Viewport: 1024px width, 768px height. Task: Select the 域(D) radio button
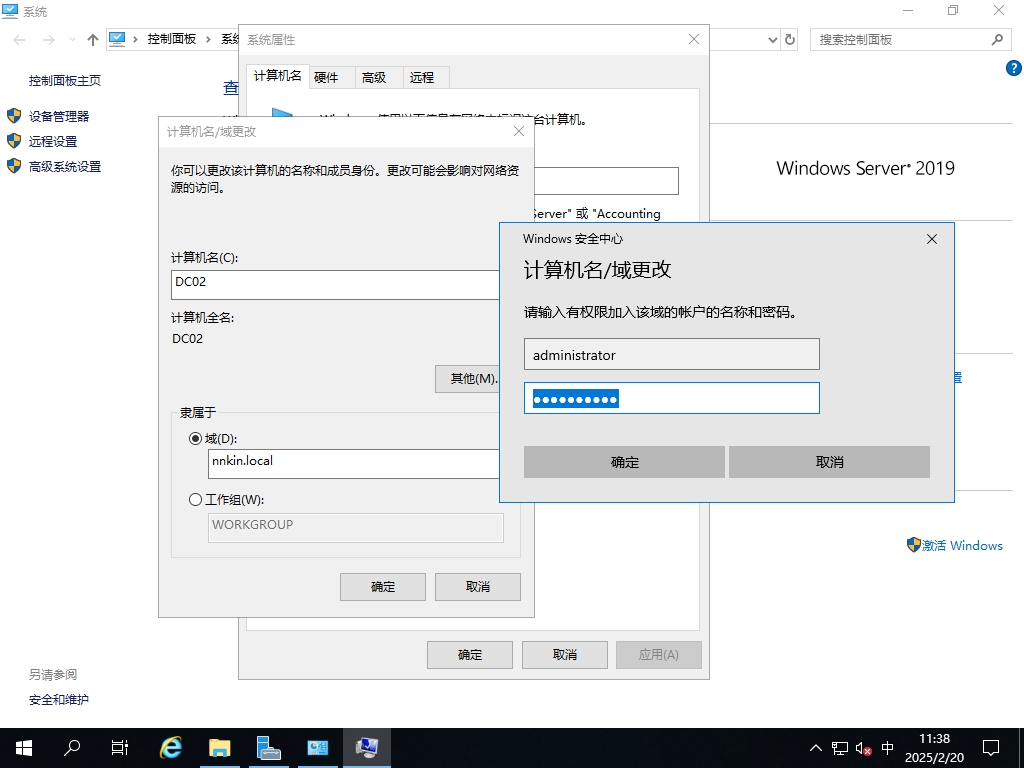pyautogui.click(x=195, y=438)
